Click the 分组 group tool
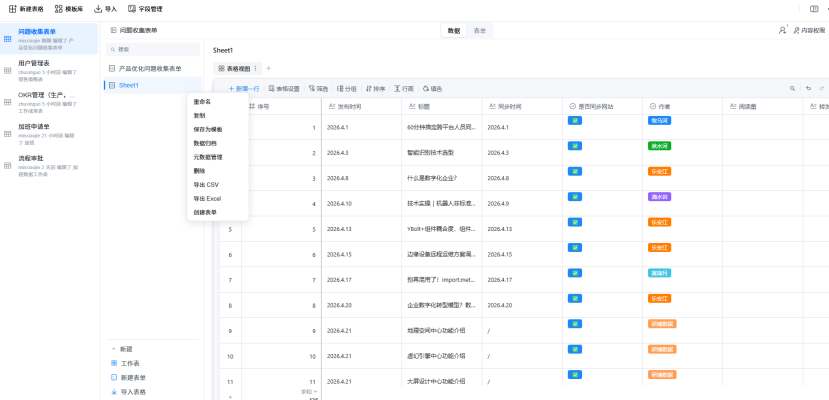829x400 pixels. pyautogui.click(x=347, y=89)
